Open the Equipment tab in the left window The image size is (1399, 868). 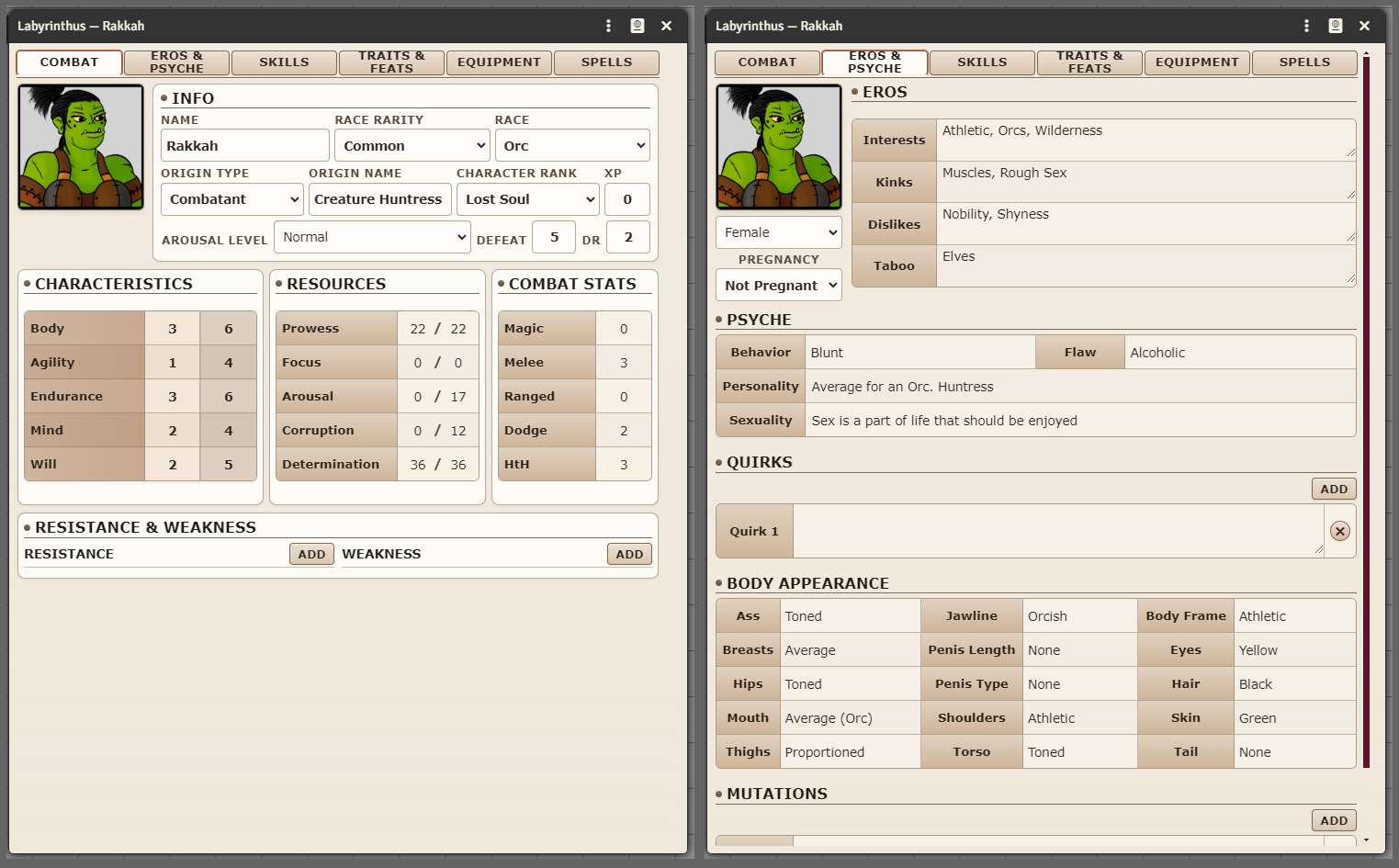(499, 62)
